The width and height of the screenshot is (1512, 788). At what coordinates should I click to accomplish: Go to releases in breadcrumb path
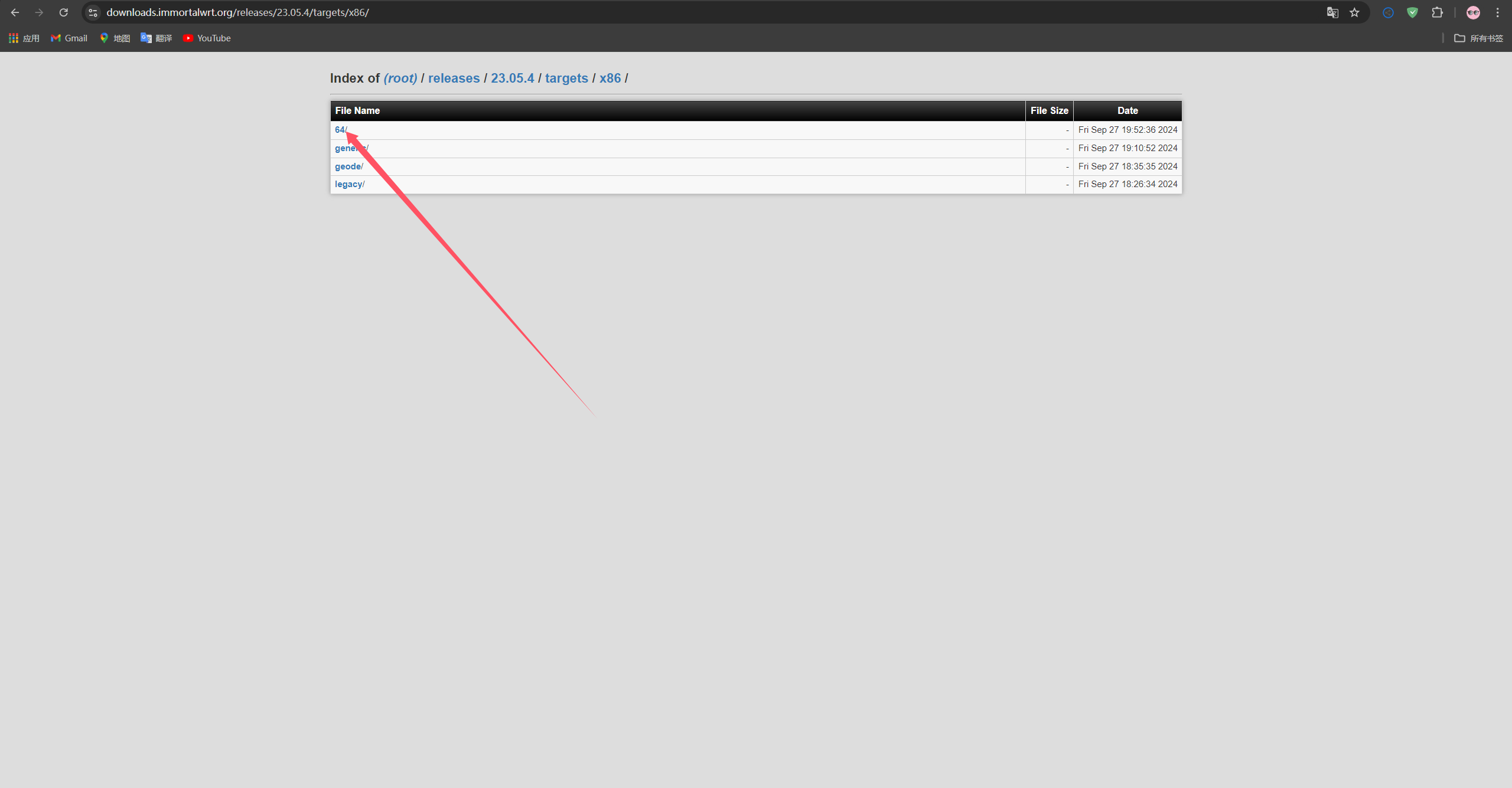coord(454,79)
